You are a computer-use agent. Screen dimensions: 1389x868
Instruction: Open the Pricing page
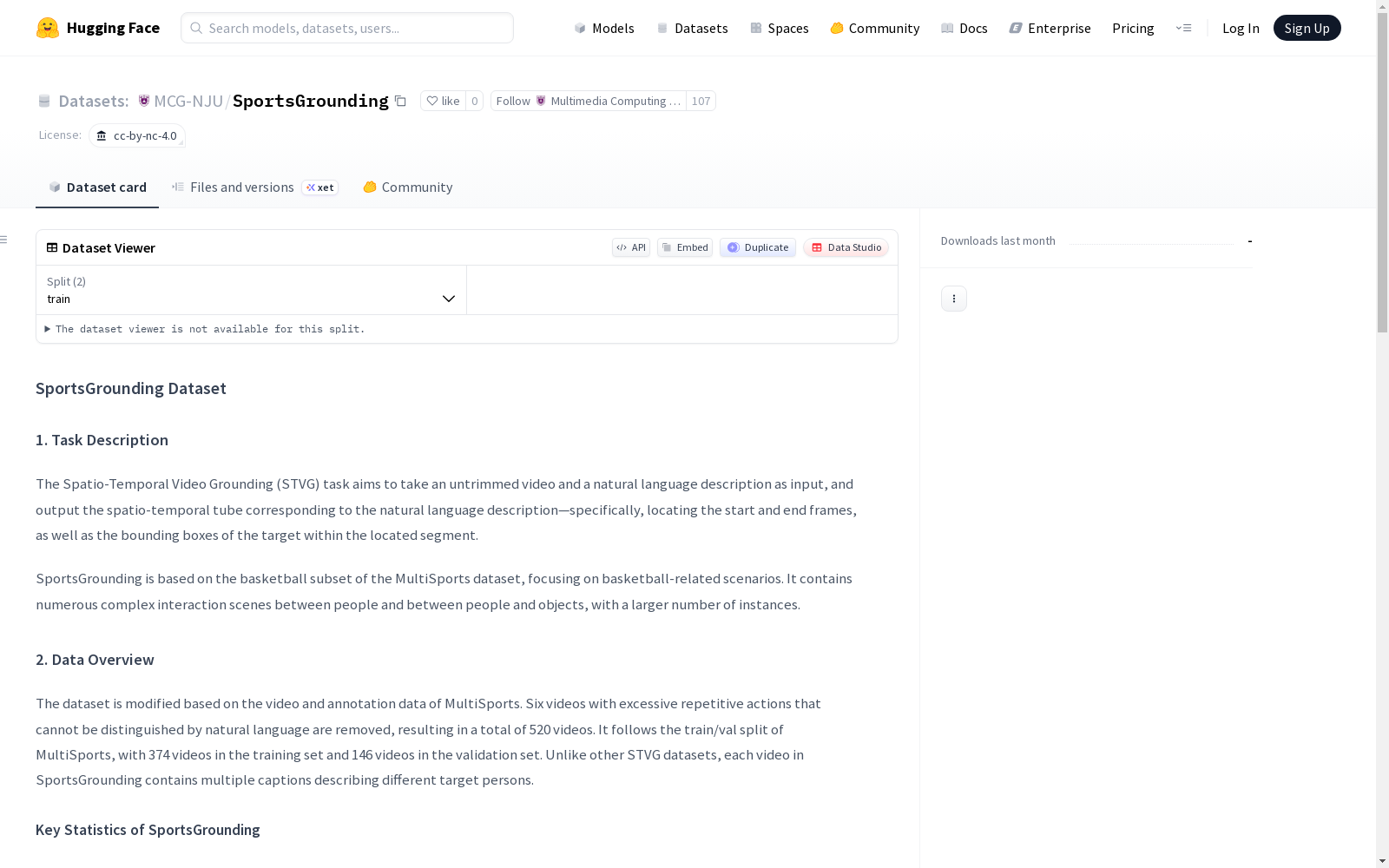[1133, 28]
